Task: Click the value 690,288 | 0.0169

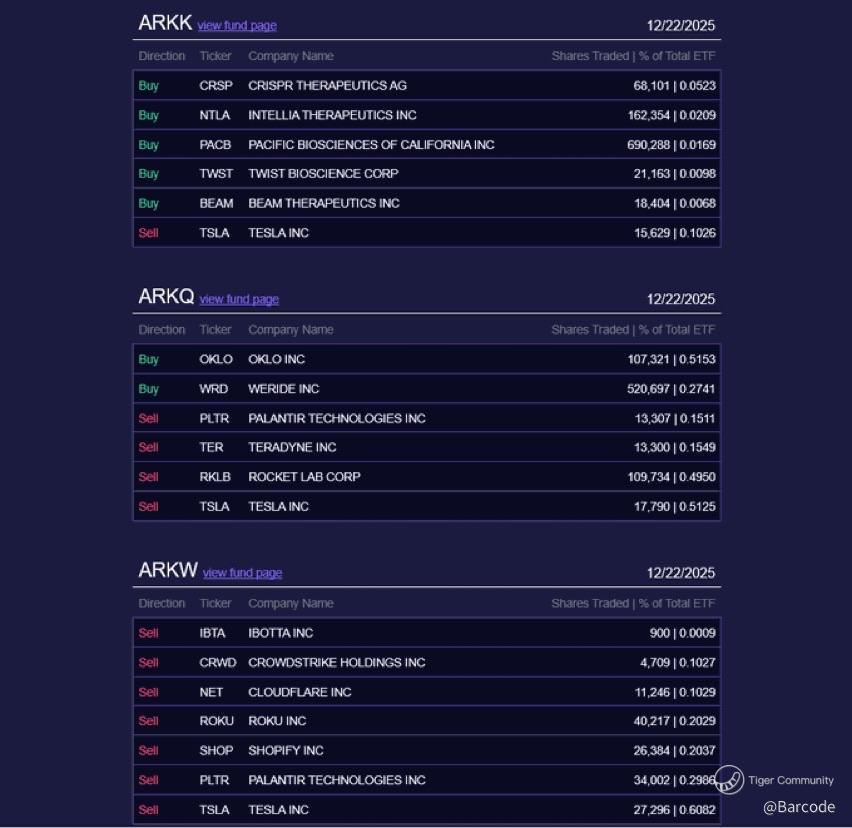Action: coord(672,145)
